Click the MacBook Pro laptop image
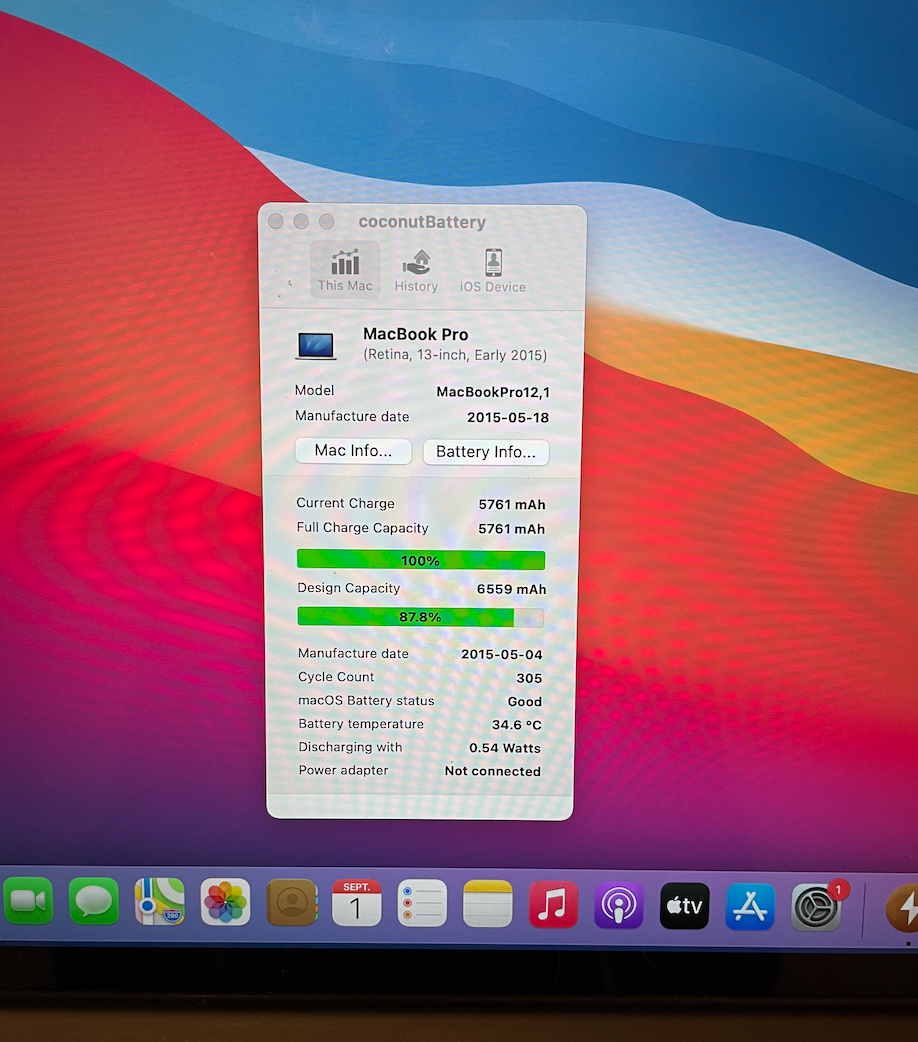Image resolution: width=918 pixels, height=1042 pixels. tap(316, 345)
